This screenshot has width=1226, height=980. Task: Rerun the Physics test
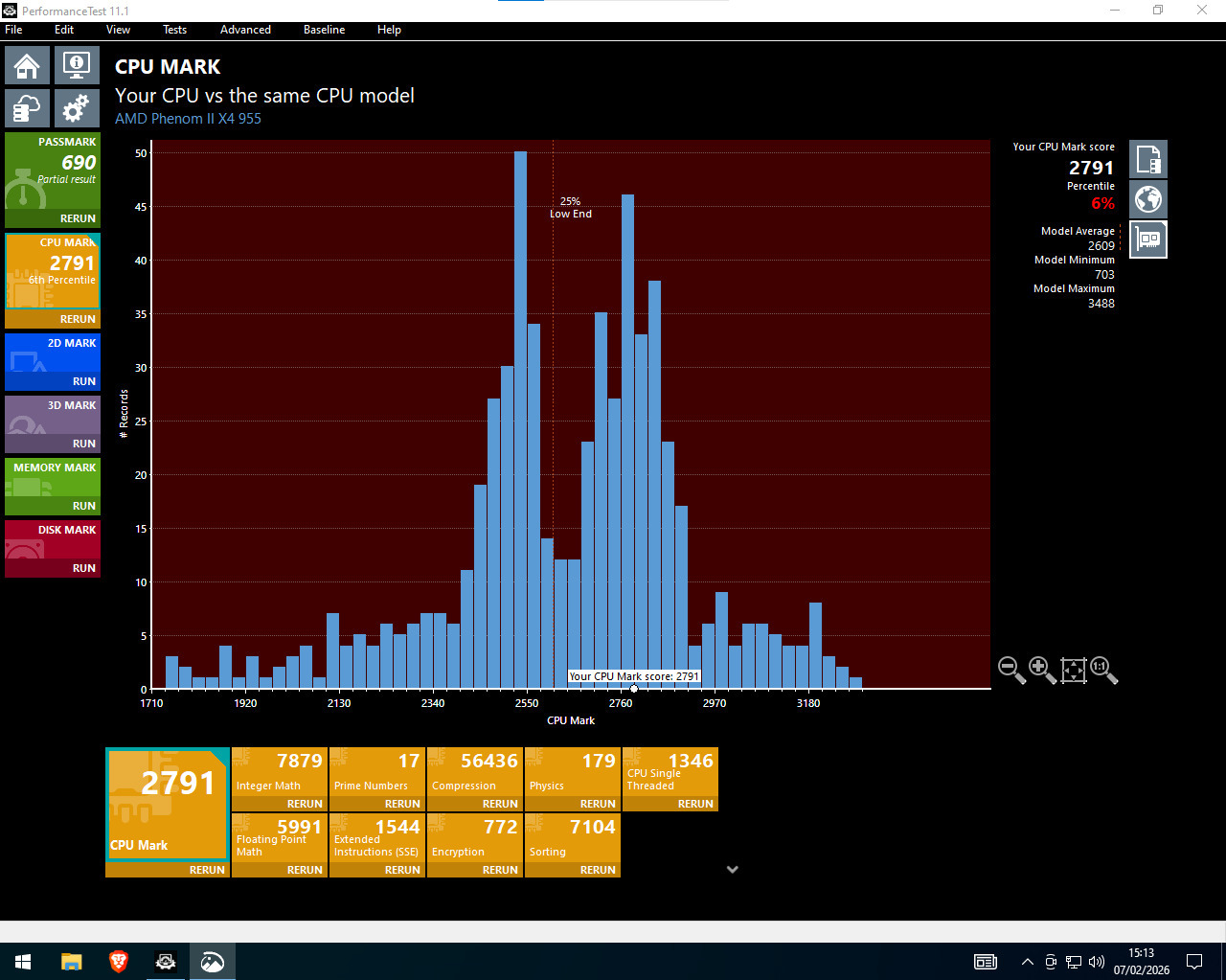[x=598, y=804]
